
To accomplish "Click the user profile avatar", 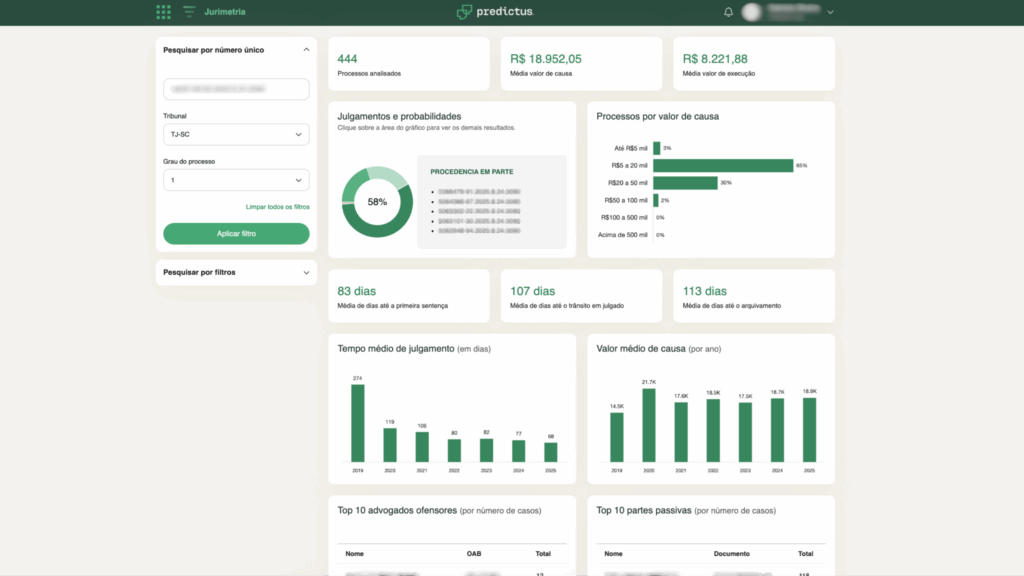I will (752, 12).
